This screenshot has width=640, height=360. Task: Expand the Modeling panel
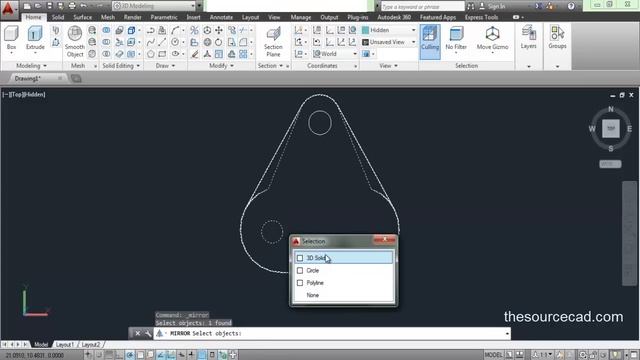[31, 66]
